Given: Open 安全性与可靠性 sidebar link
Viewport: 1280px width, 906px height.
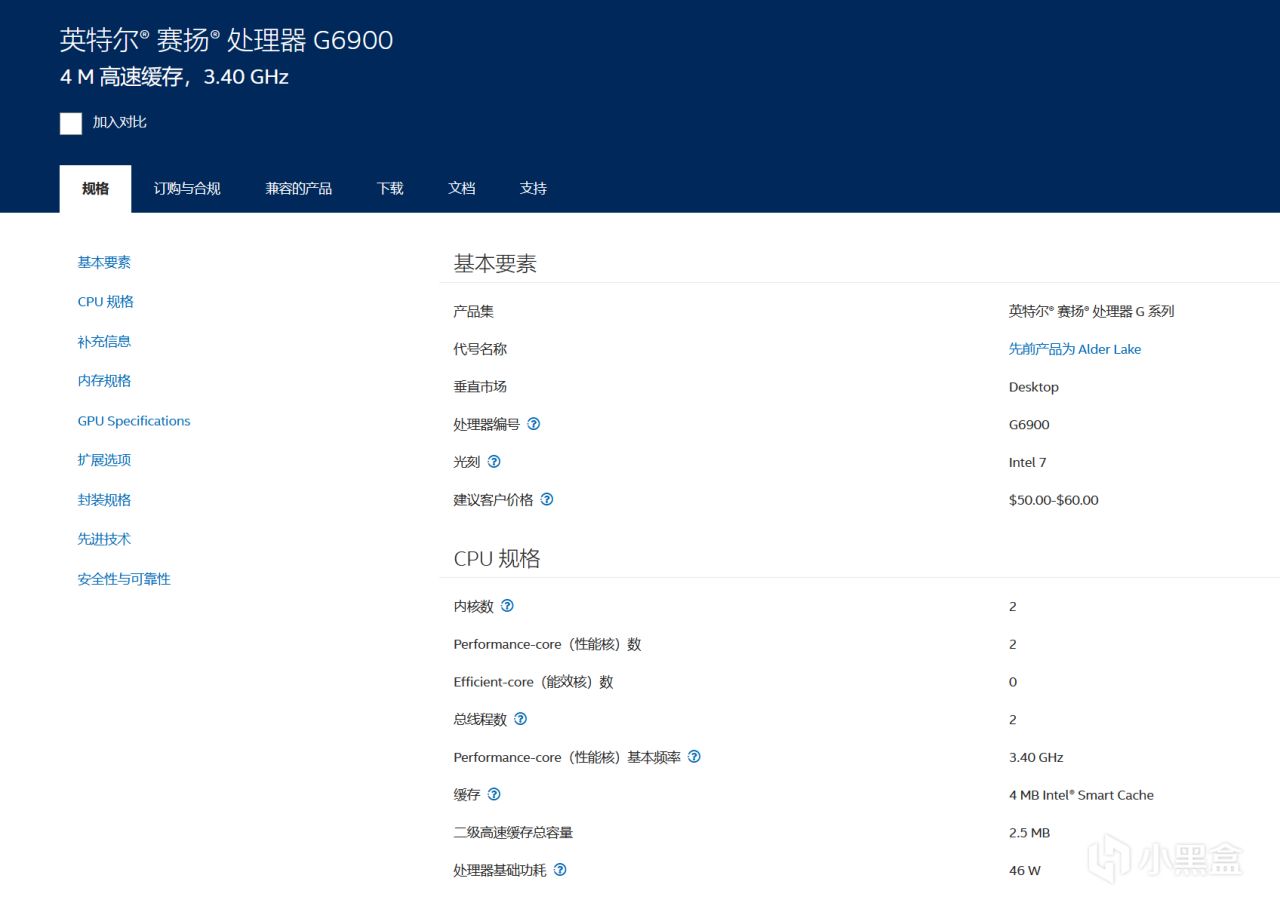Looking at the screenshot, I should click(124, 579).
